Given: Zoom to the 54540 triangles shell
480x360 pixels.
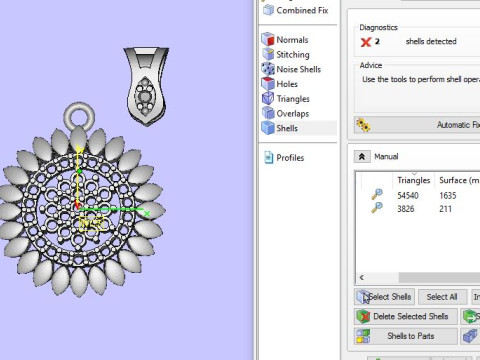Looking at the screenshot, I should click(x=377, y=194).
